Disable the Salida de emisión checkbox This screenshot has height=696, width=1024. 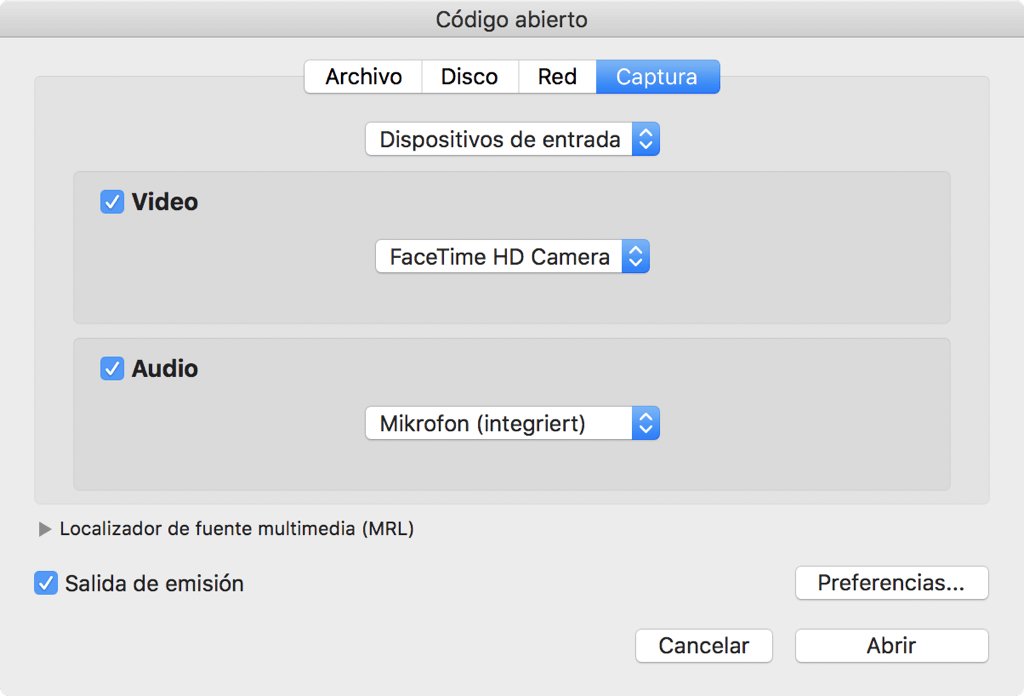46,583
